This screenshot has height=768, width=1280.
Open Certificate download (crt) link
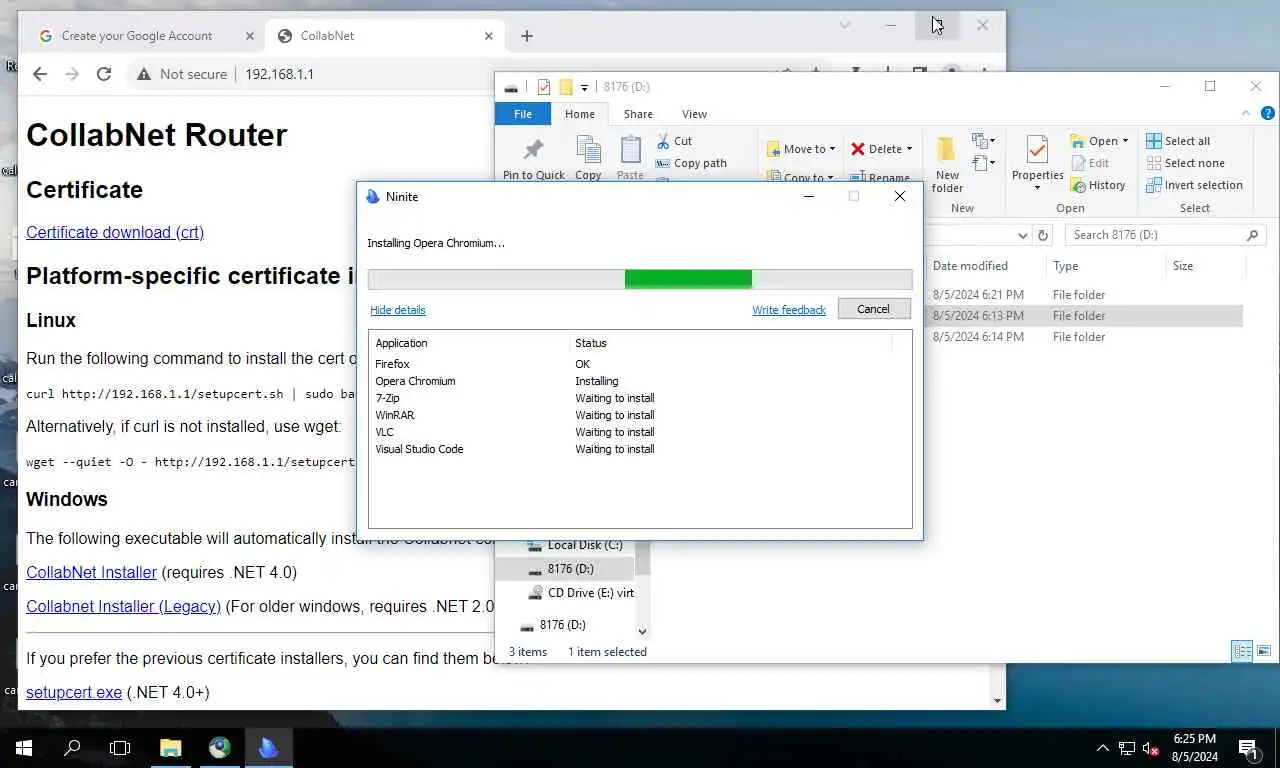[115, 232]
